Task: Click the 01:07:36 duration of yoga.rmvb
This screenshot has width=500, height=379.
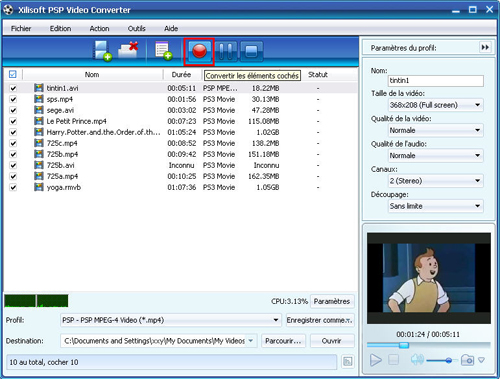Action: tap(182, 187)
